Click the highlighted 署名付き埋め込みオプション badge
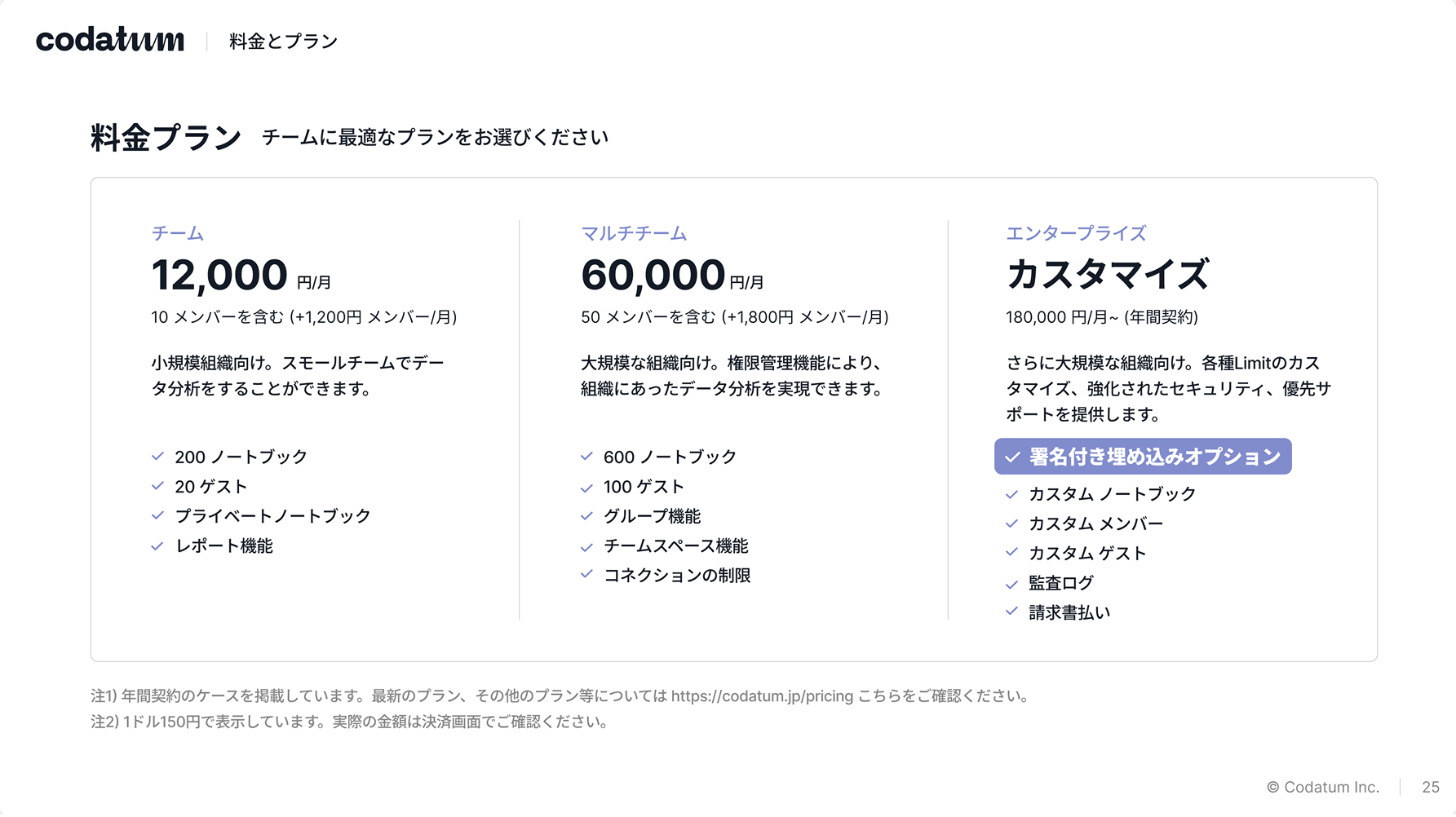The width and height of the screenshot is (1456, 817). (x=1142, y=457)
